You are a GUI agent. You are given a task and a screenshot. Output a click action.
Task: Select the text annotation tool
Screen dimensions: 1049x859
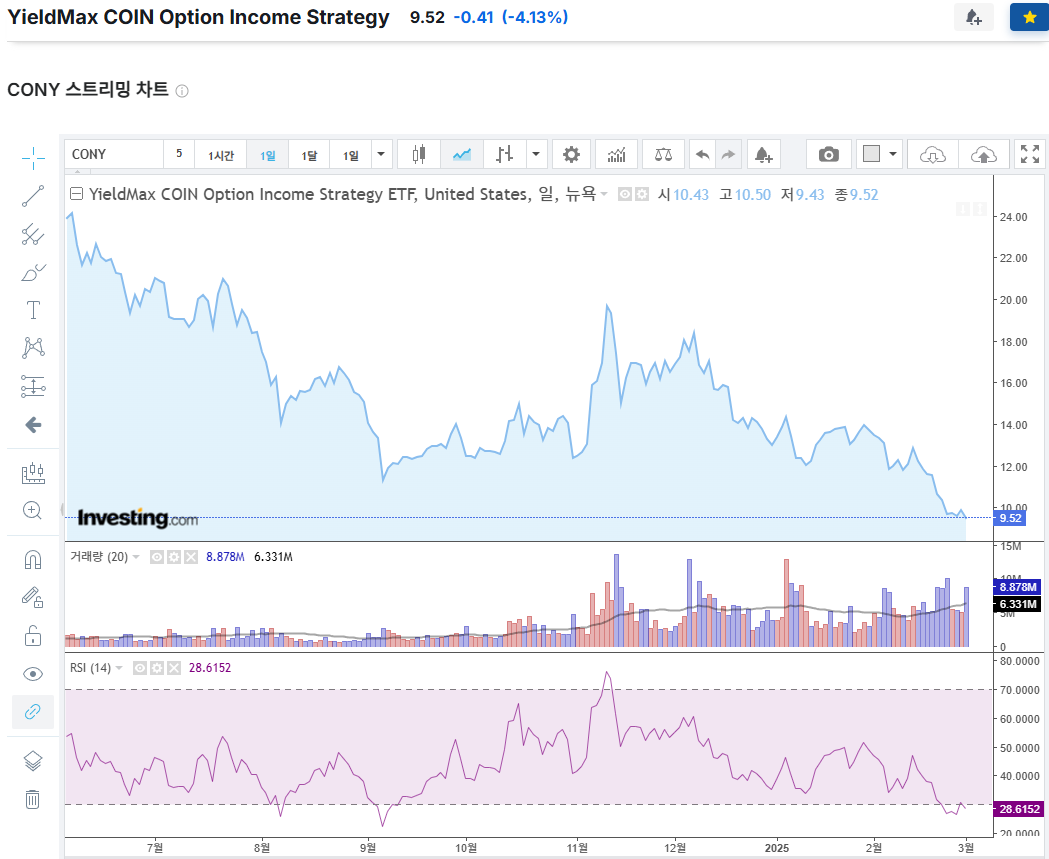[33, 310]
